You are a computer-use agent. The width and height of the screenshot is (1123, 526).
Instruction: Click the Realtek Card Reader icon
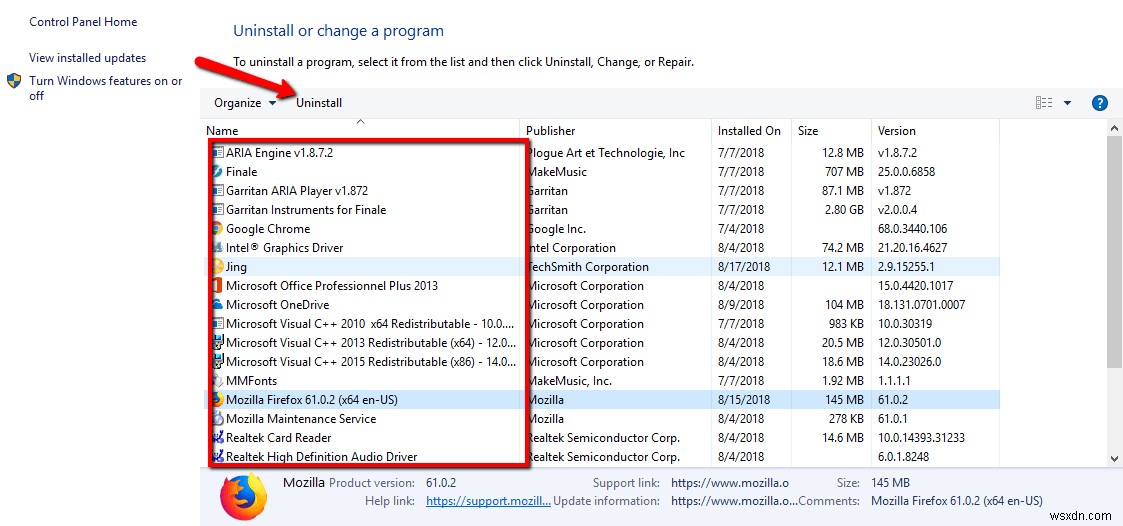(x=219, y=438)
